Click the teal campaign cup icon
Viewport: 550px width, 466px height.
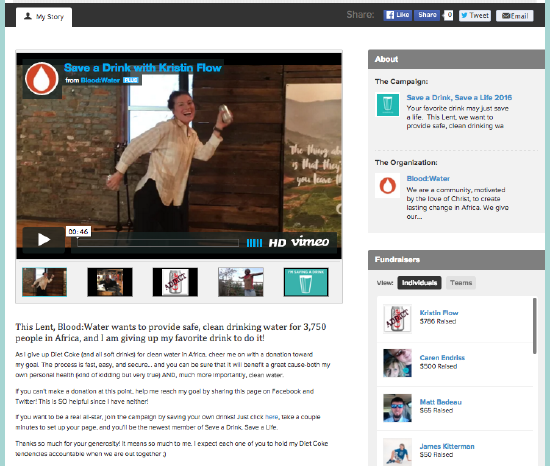pyautogui.click(x=388, y=104)
